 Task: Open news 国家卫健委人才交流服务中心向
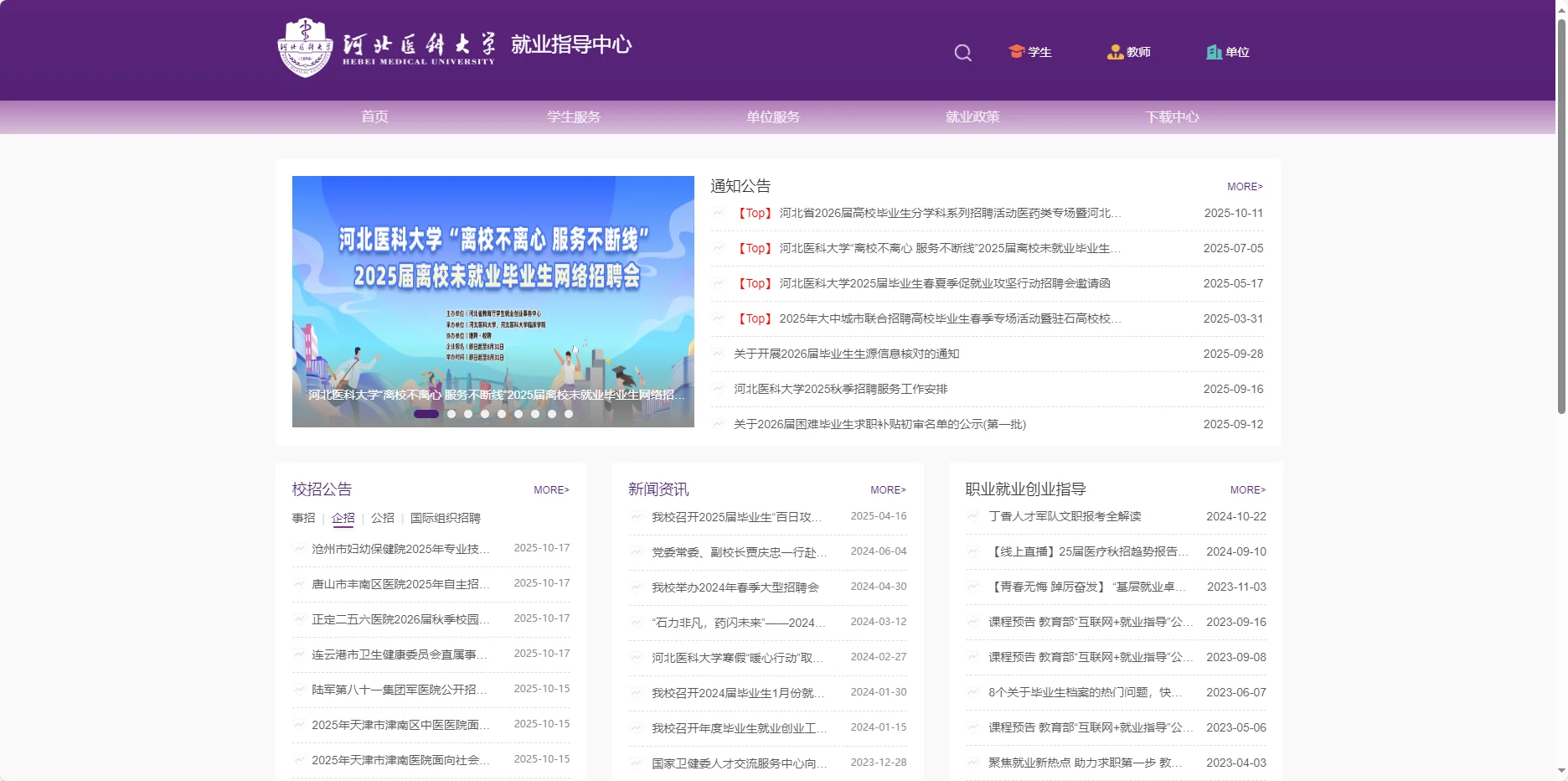(739, 763)
